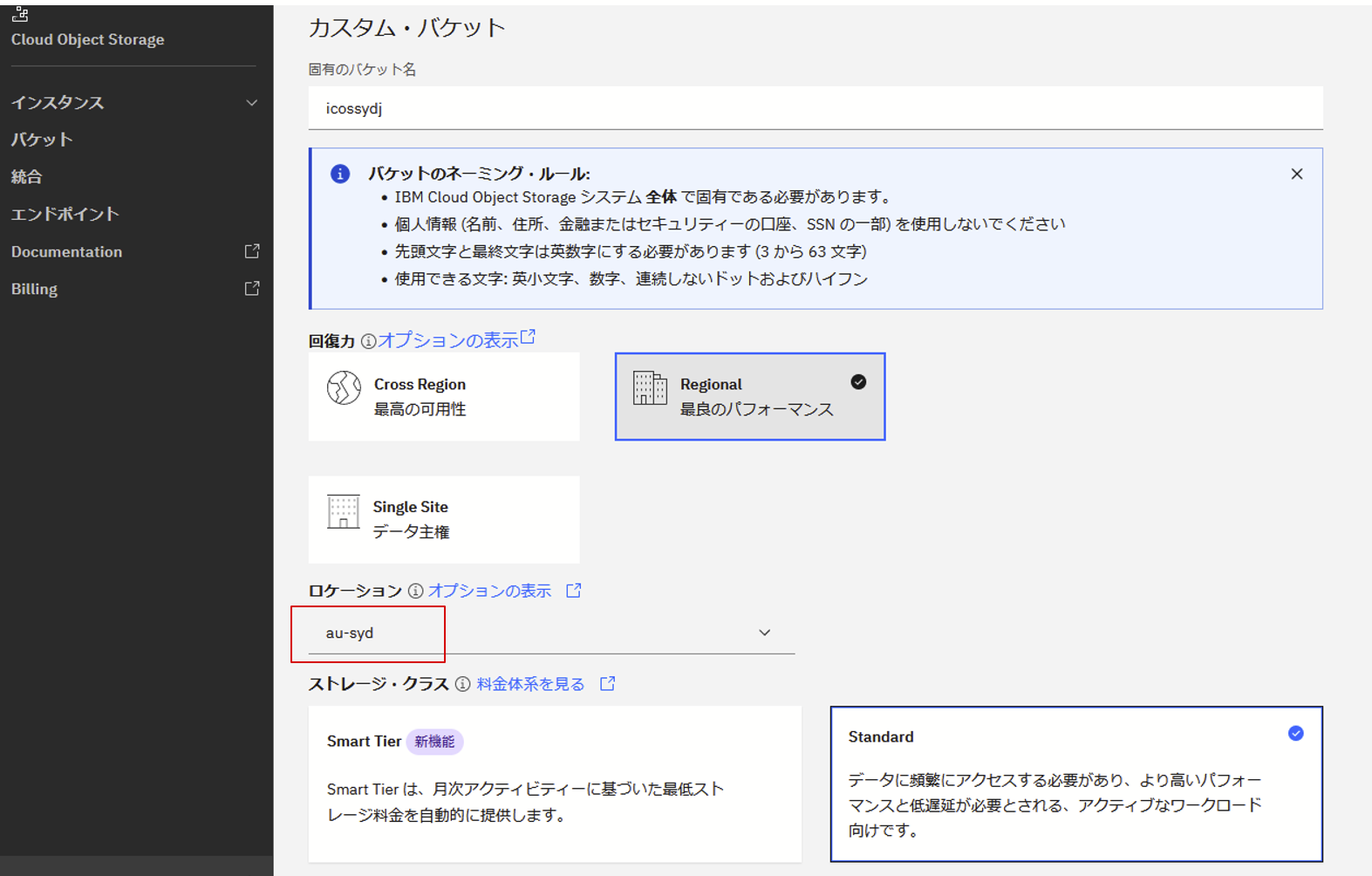Screen dimensions: 1372x876
Task: Click the external link icon beside 回復力 options
Action: [x=528, y=337]
